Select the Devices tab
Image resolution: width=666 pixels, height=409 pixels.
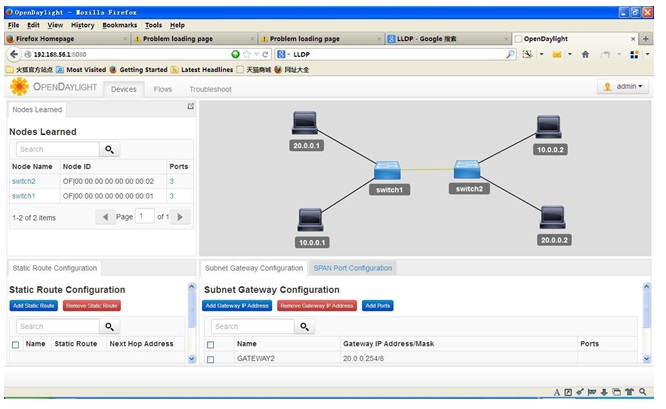point(124,89)
